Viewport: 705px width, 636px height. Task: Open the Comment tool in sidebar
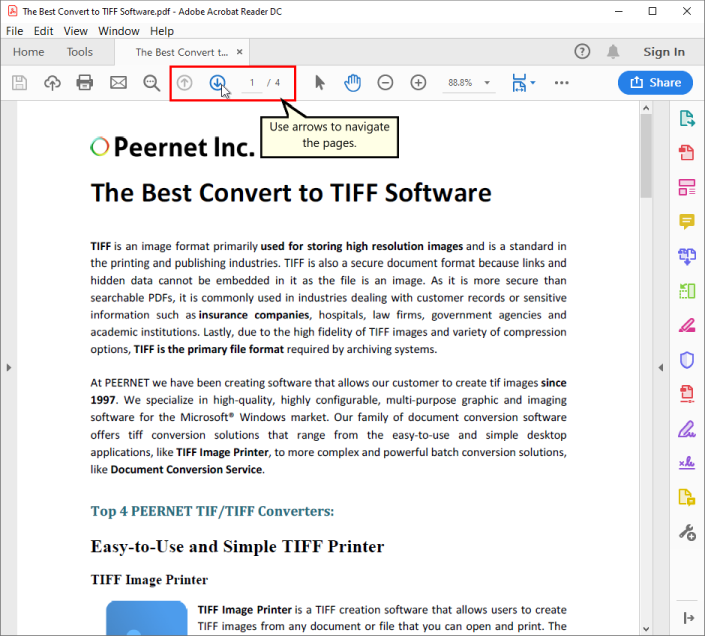pos(687,222)
